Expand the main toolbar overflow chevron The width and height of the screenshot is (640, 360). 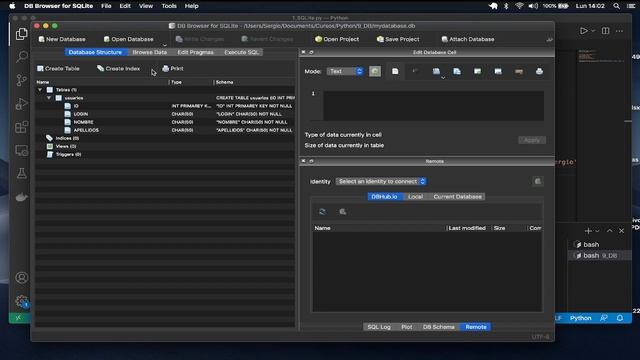(549, 40)
